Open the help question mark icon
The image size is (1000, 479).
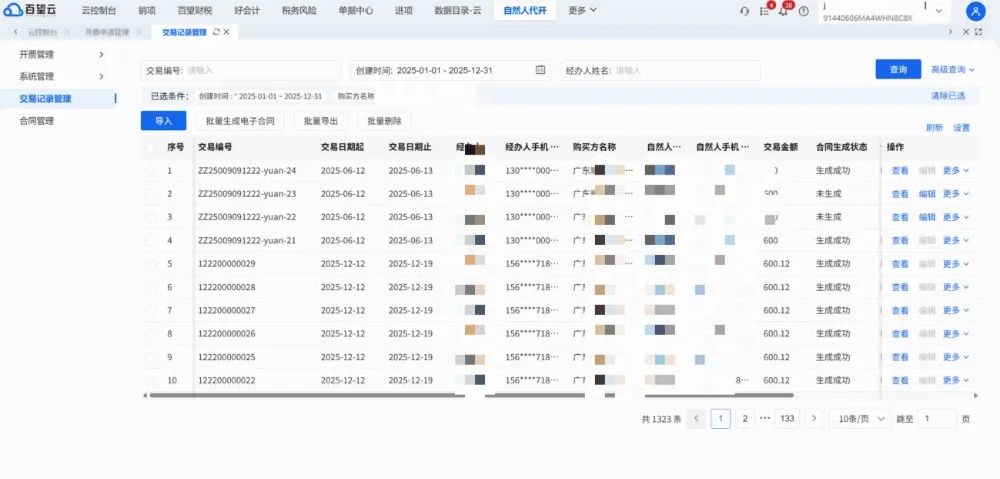804,11
